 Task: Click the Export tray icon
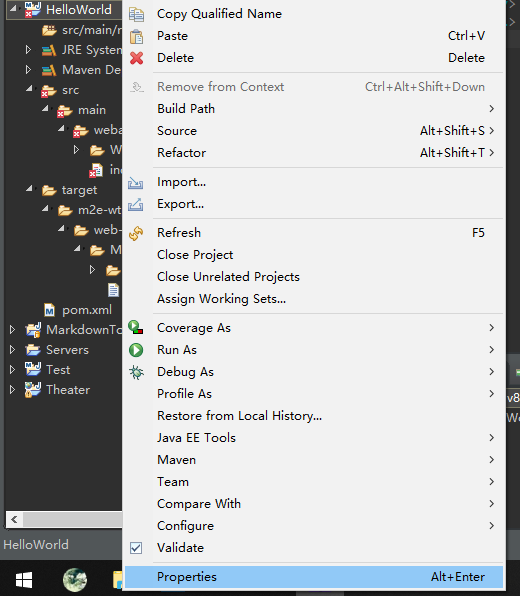(x=136, y=204)
